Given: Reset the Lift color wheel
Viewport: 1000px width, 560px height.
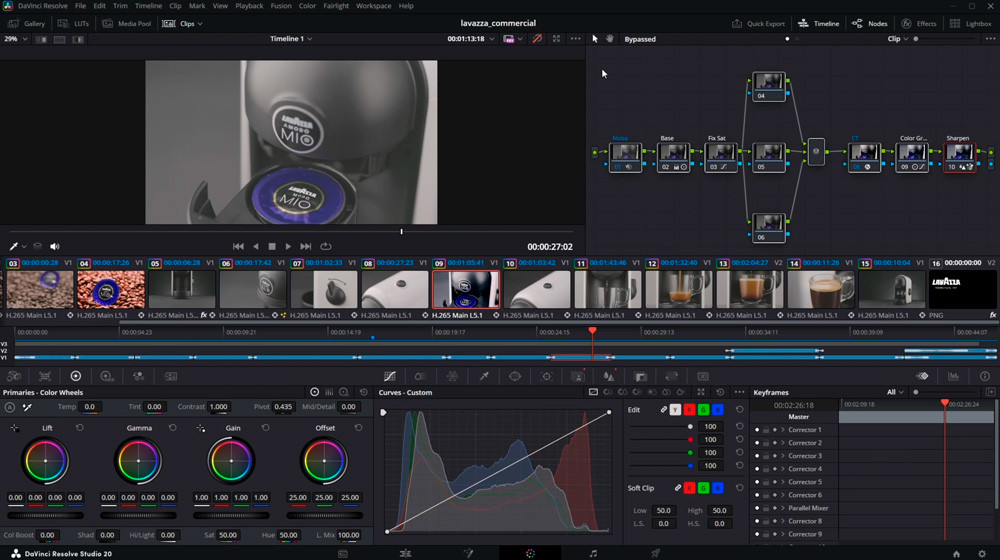Looking at the screenshot, I should point(80,428).
